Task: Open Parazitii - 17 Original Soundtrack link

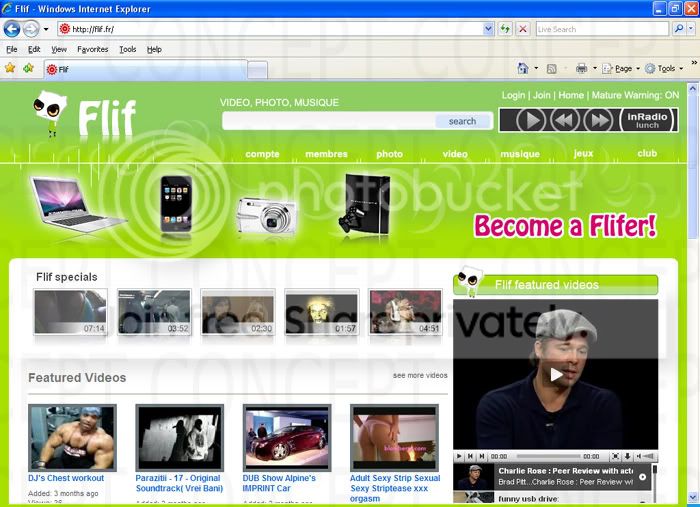Action: pyautogui.click(x=179, y=483)
